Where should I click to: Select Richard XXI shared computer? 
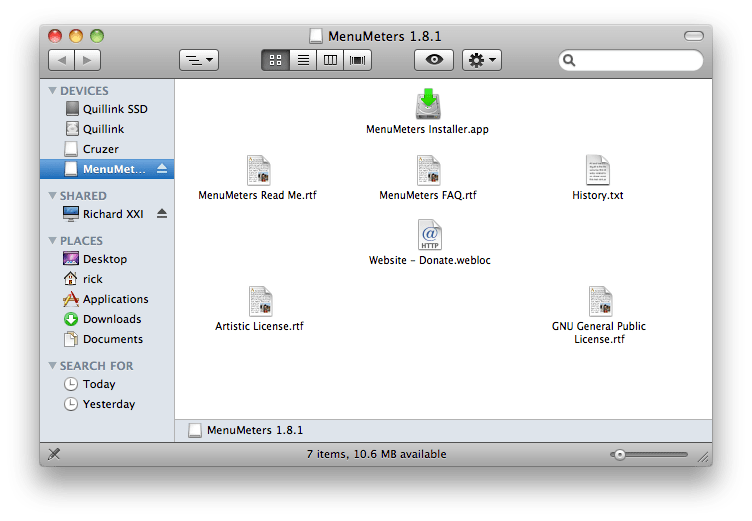(107, 214)
